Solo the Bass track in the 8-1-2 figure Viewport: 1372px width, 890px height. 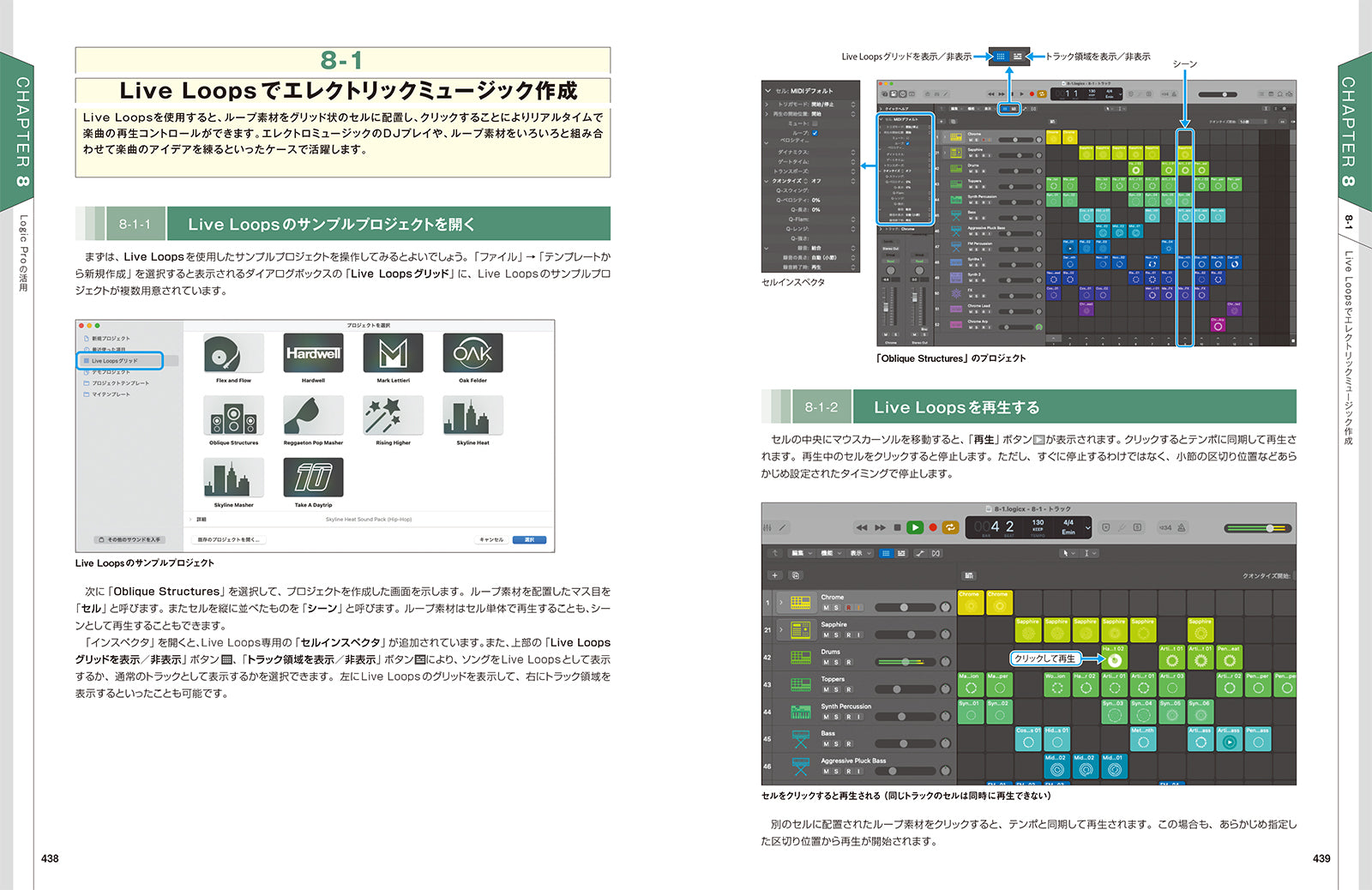click(x=836, y=743)
